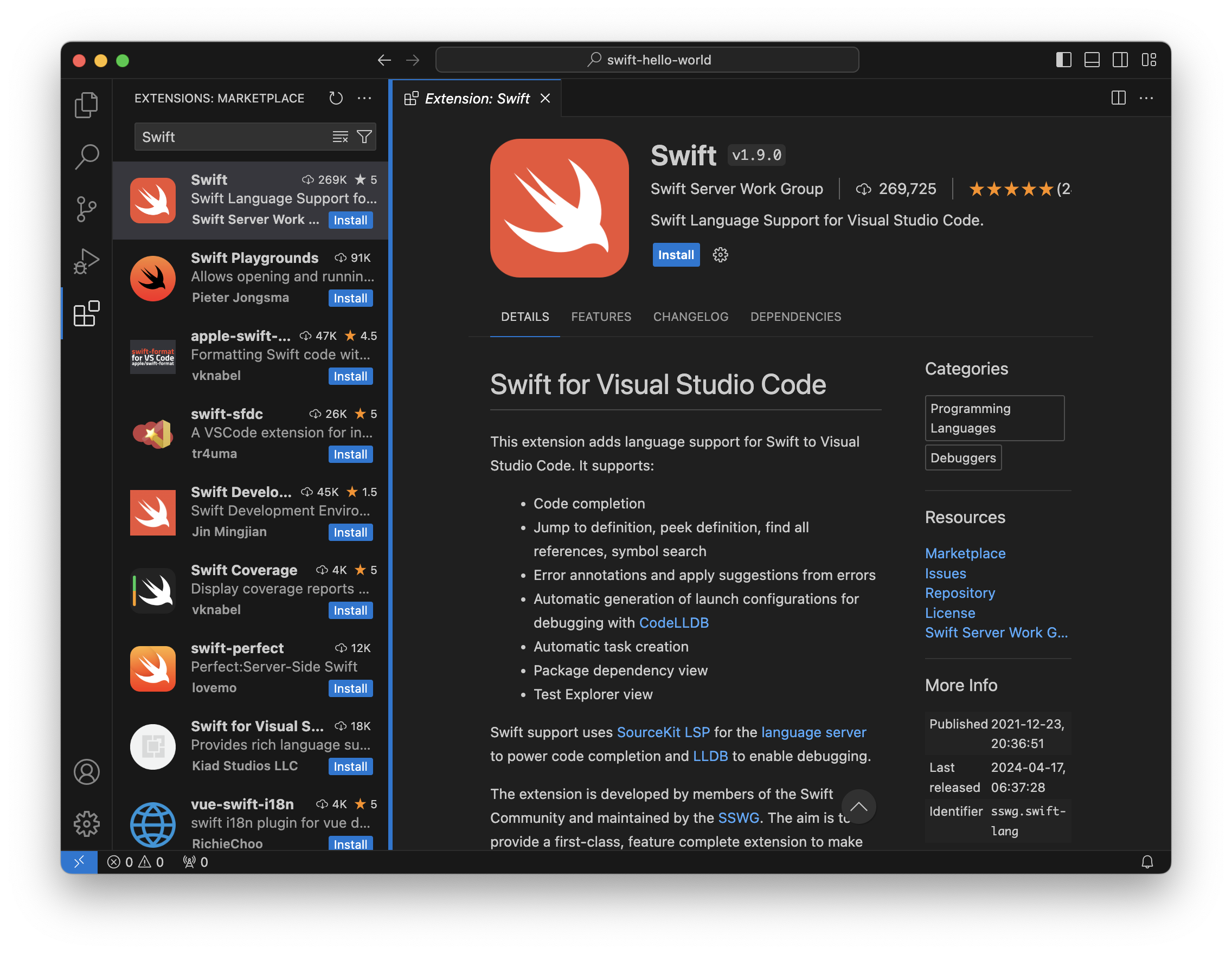
Task: Open editor More Actions menu
Action: 1146,98
